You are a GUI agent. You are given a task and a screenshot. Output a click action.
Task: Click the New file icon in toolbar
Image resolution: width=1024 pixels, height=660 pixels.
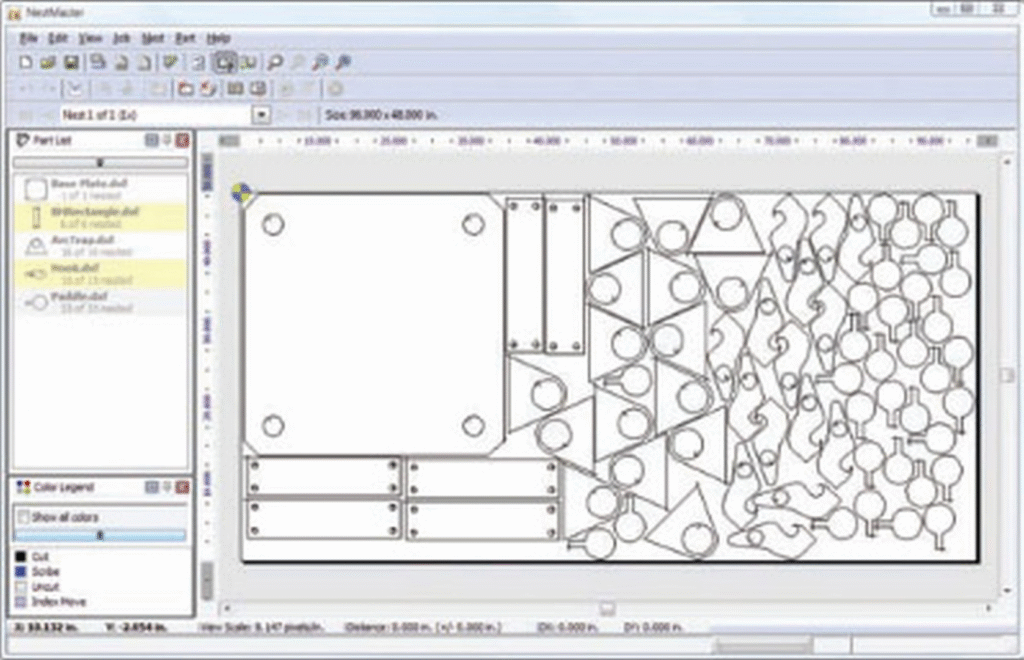click(27, 62)
